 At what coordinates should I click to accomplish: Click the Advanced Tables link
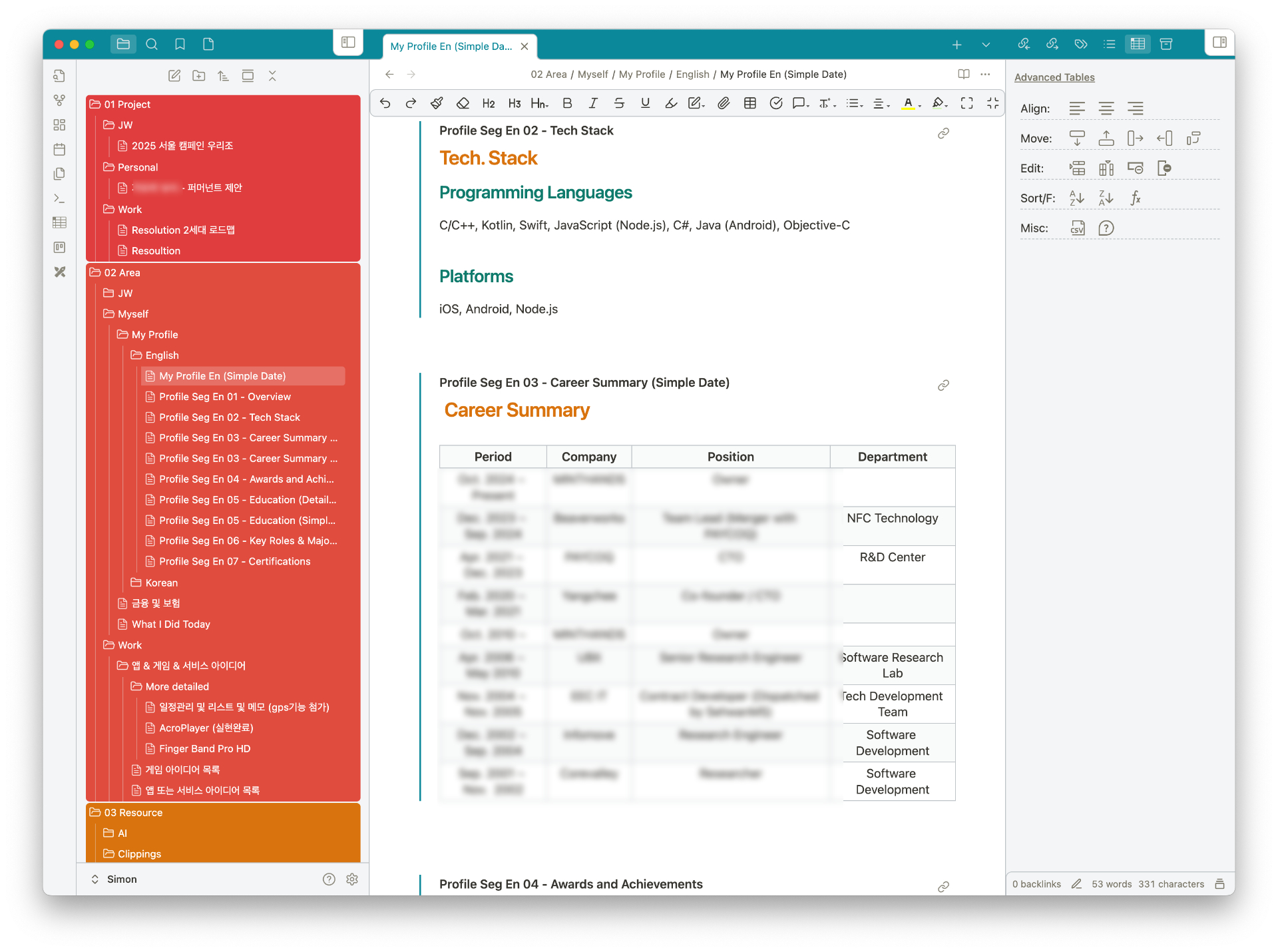coord(1054,77)
